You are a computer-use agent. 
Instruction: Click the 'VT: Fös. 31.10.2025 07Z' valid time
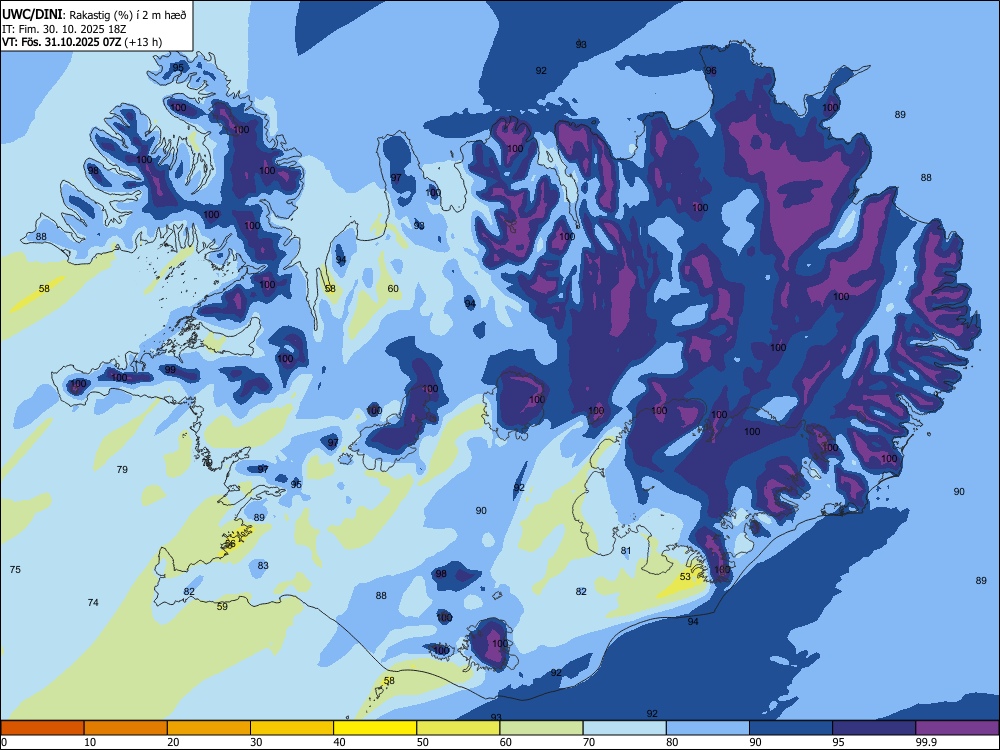coord(61,42)
